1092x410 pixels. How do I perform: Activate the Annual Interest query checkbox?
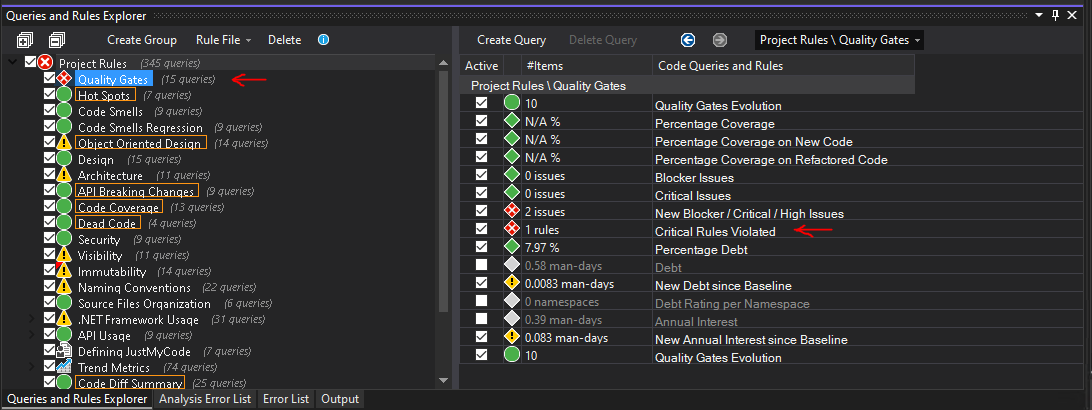click(481, 319)
